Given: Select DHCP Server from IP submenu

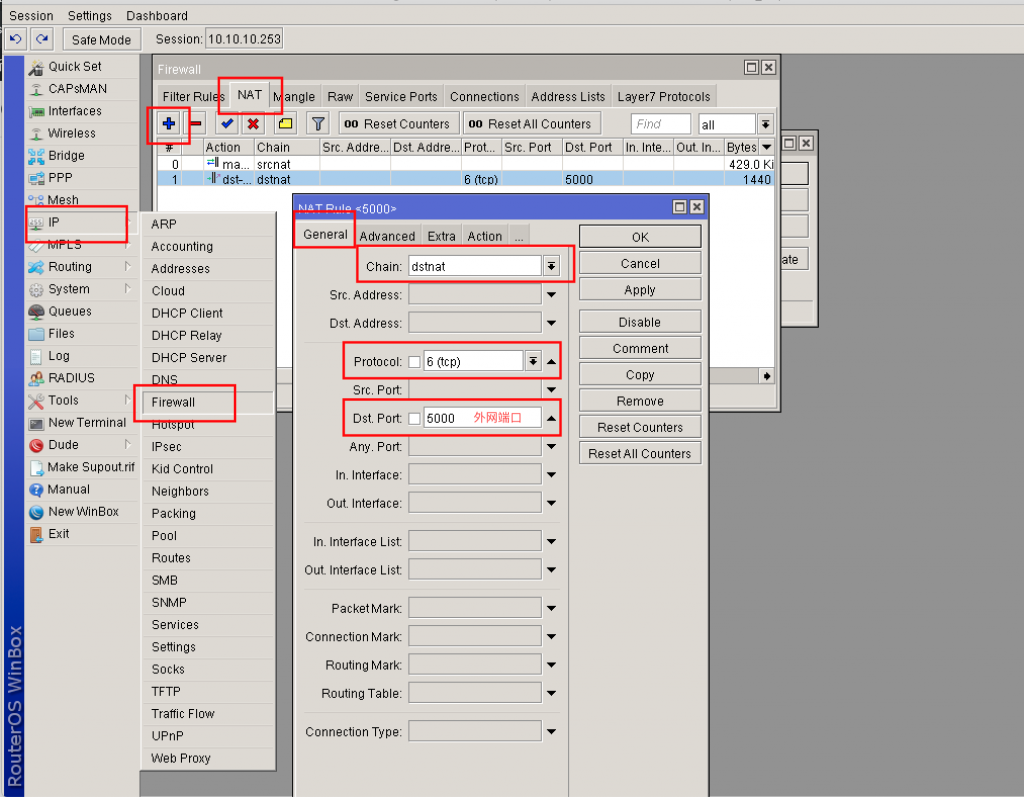Looking at the screenshot, I should click(189, 358).
